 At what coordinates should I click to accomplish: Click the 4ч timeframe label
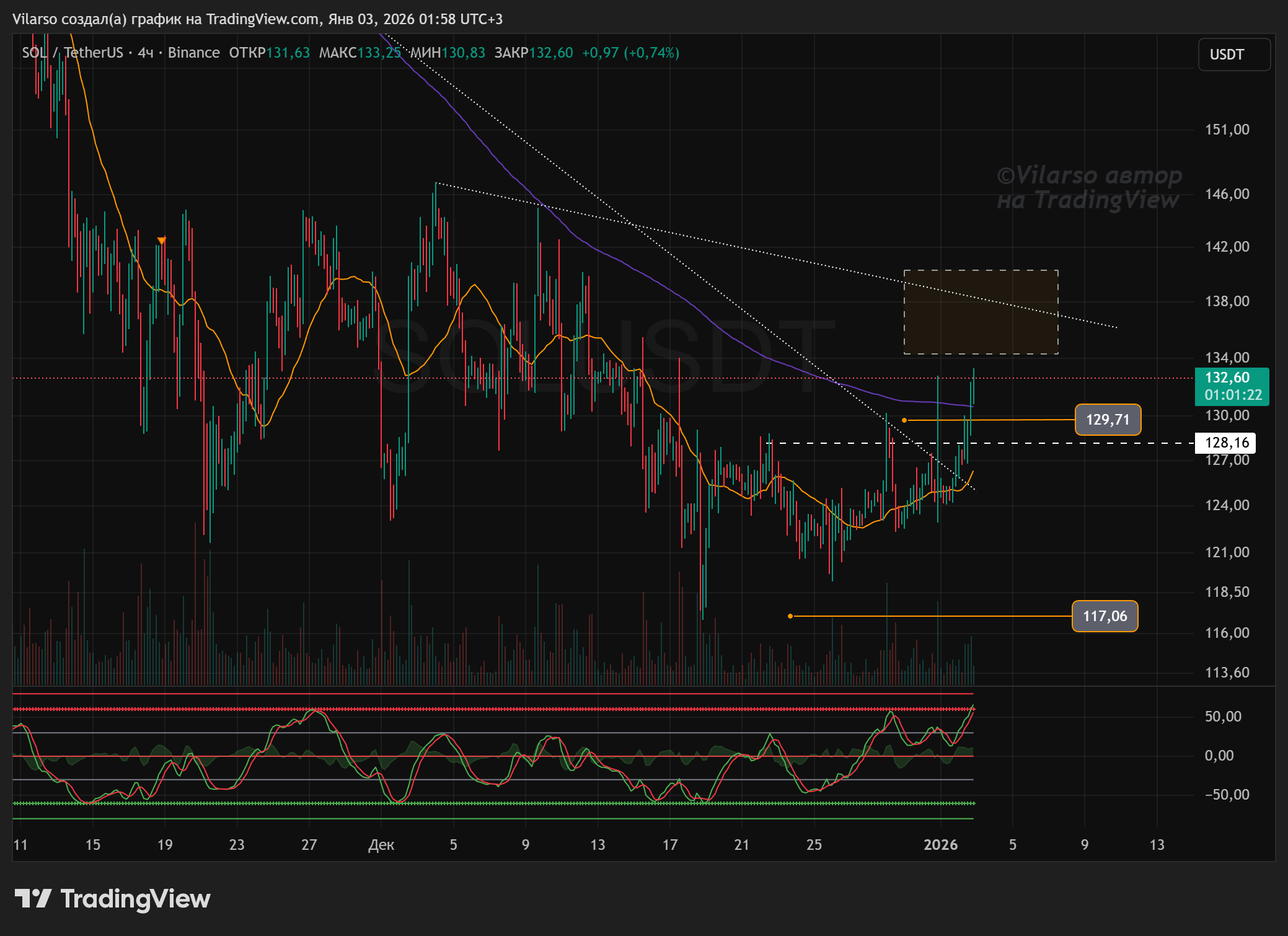pyautogui.click(x=146, y=53)
